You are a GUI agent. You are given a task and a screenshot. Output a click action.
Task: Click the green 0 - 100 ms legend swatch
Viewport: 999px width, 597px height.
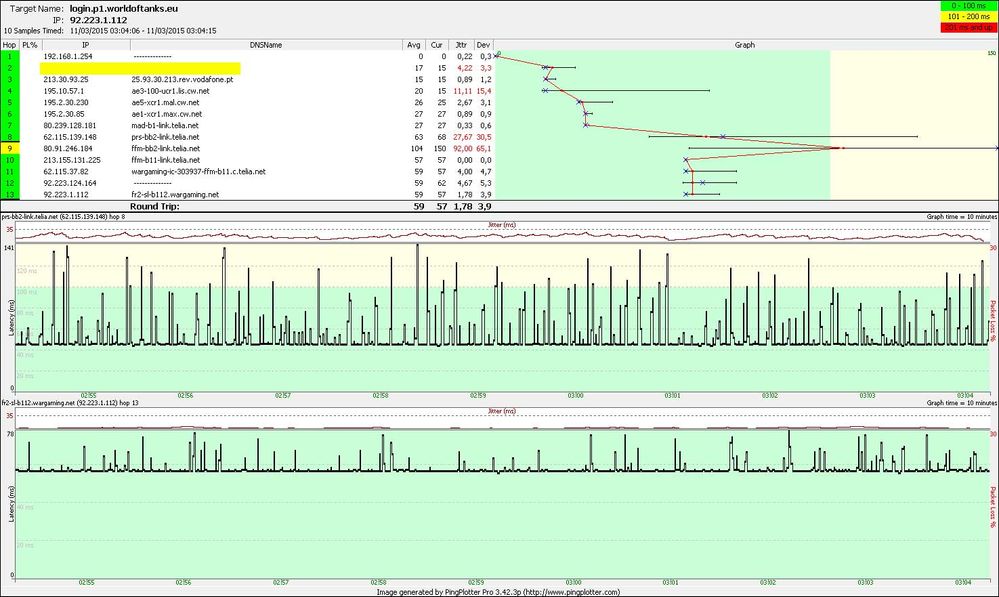click(968, 6)
